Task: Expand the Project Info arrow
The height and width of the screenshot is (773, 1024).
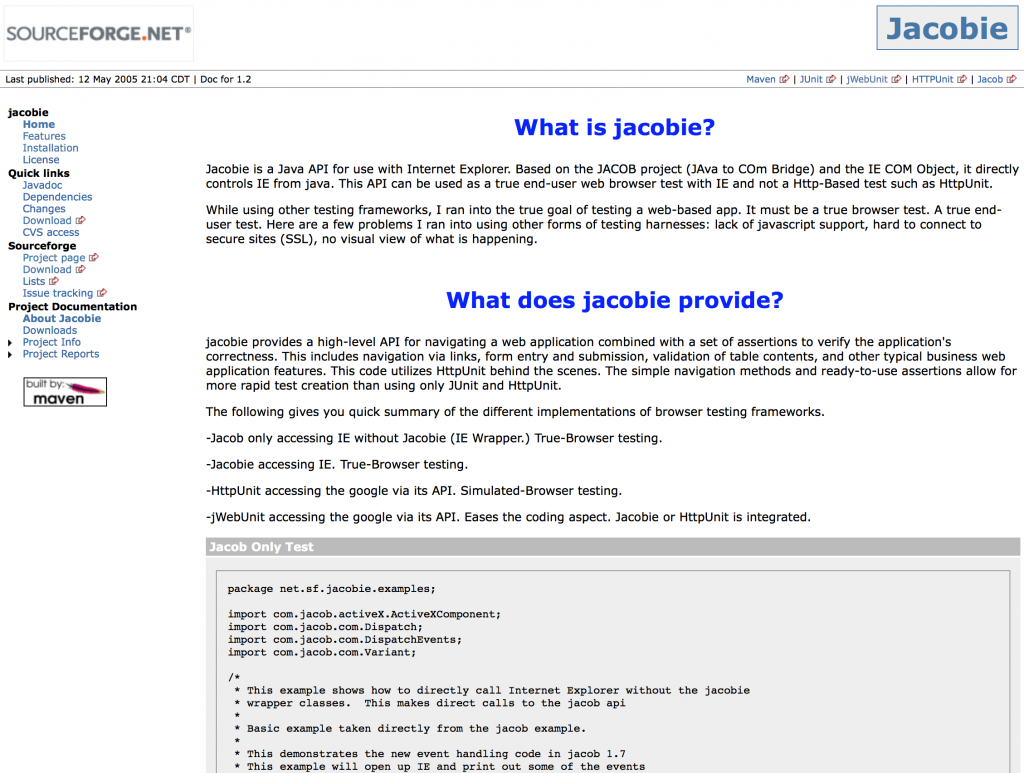Action: (x=10, y=343)
